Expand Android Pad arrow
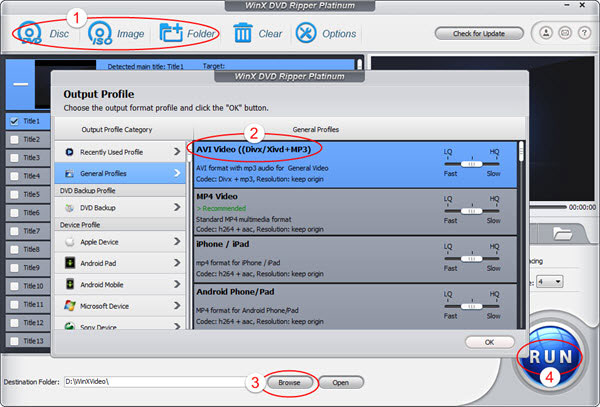Image resolution: width=600 pixels, height=407 pixels. click(x=177, y=263)
